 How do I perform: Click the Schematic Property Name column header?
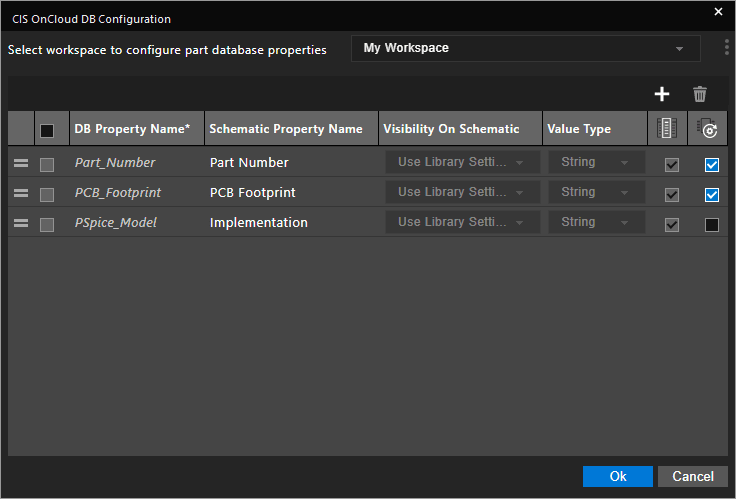[291, 128]
